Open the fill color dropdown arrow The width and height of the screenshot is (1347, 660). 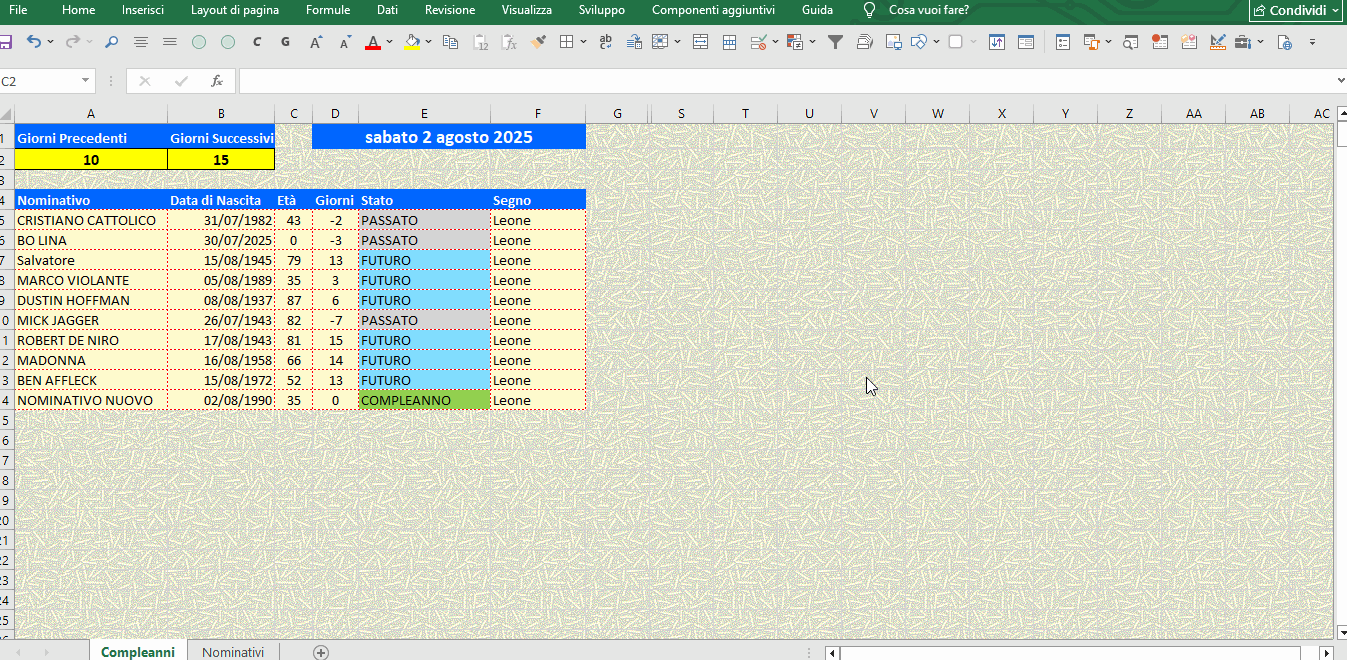pos(428,42)
